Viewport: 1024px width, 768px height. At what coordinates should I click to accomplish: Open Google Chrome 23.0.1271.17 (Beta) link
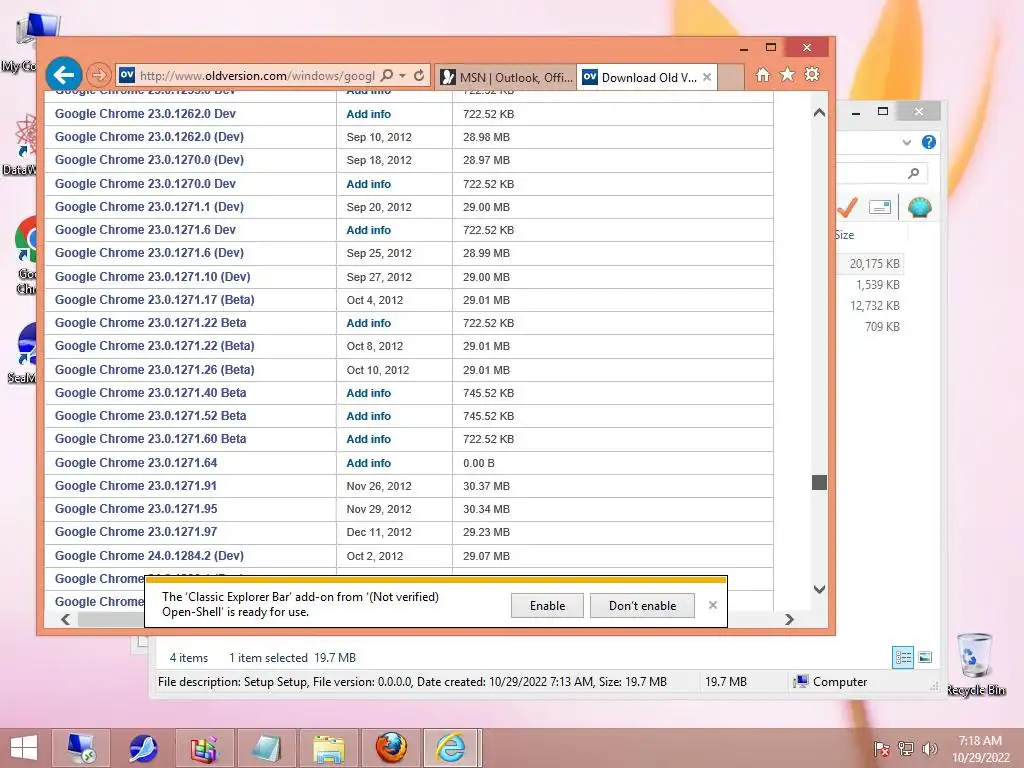point(154,300)
